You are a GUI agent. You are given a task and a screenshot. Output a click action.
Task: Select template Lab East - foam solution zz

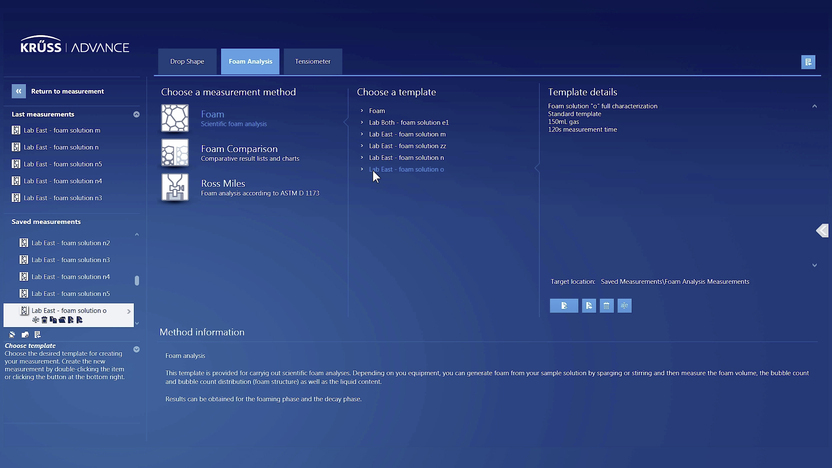pyautogui.click(x=407, y=146)
